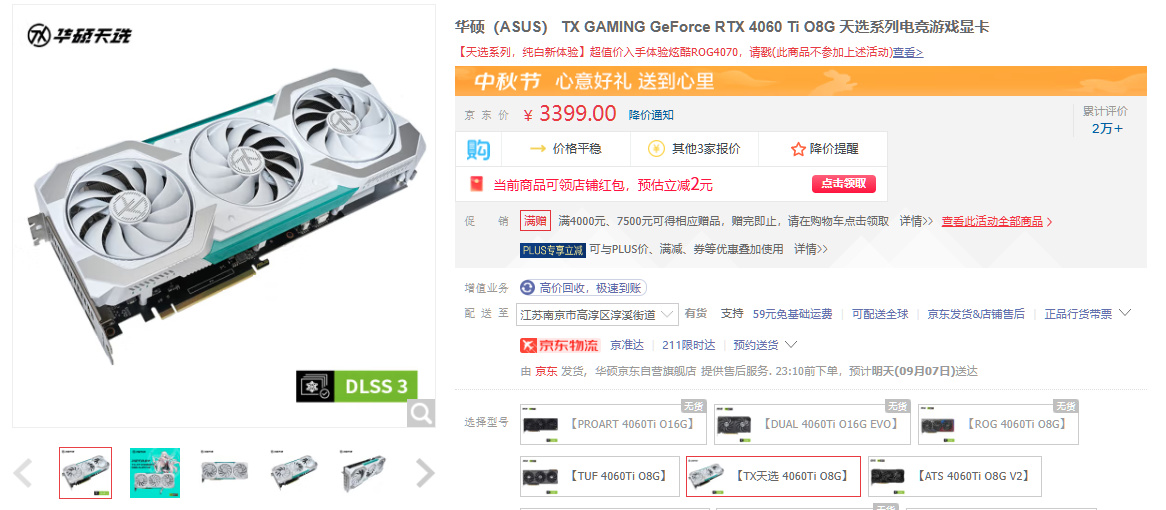Screen dimensions: 1166x510
Task: Open the 降价通知 price-drop notification link
Action: [x=651, y=115]
